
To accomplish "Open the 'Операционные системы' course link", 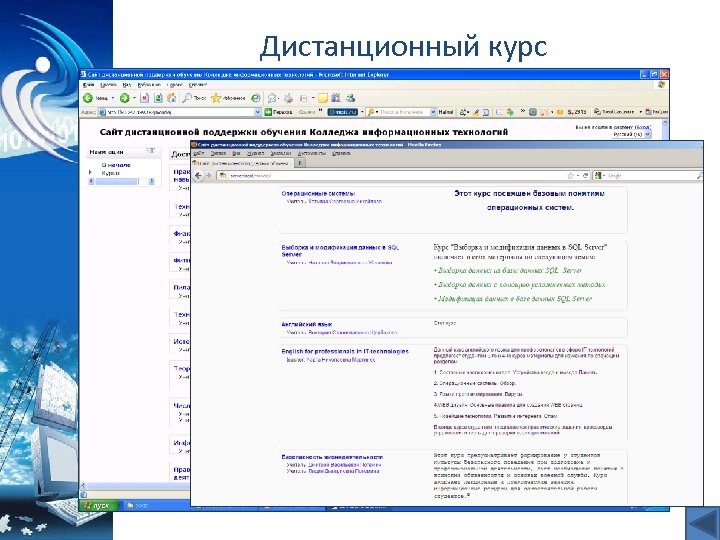I will pos(318,194).
